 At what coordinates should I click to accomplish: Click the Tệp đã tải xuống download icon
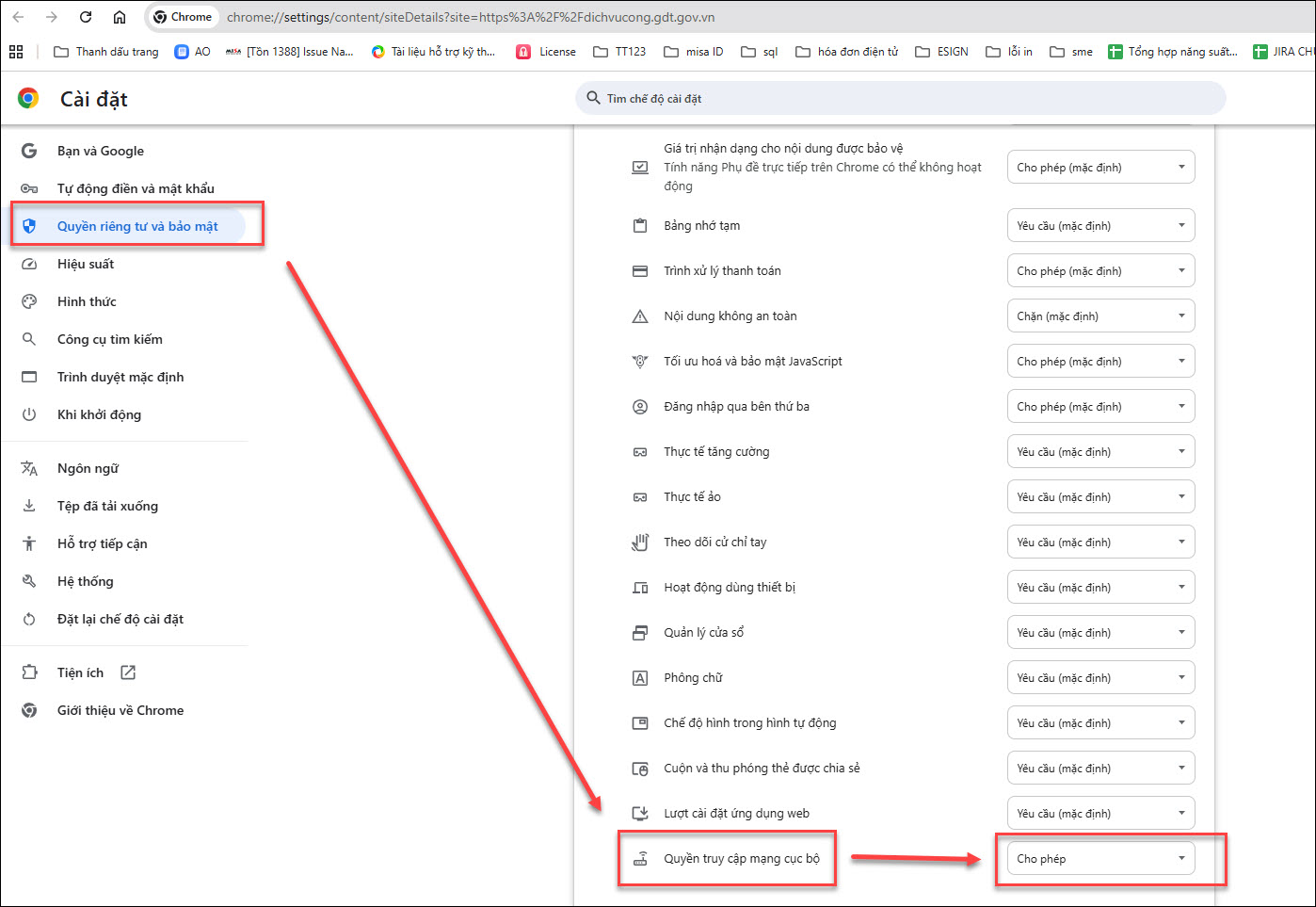pyautogui.click(x=29, y=506)
